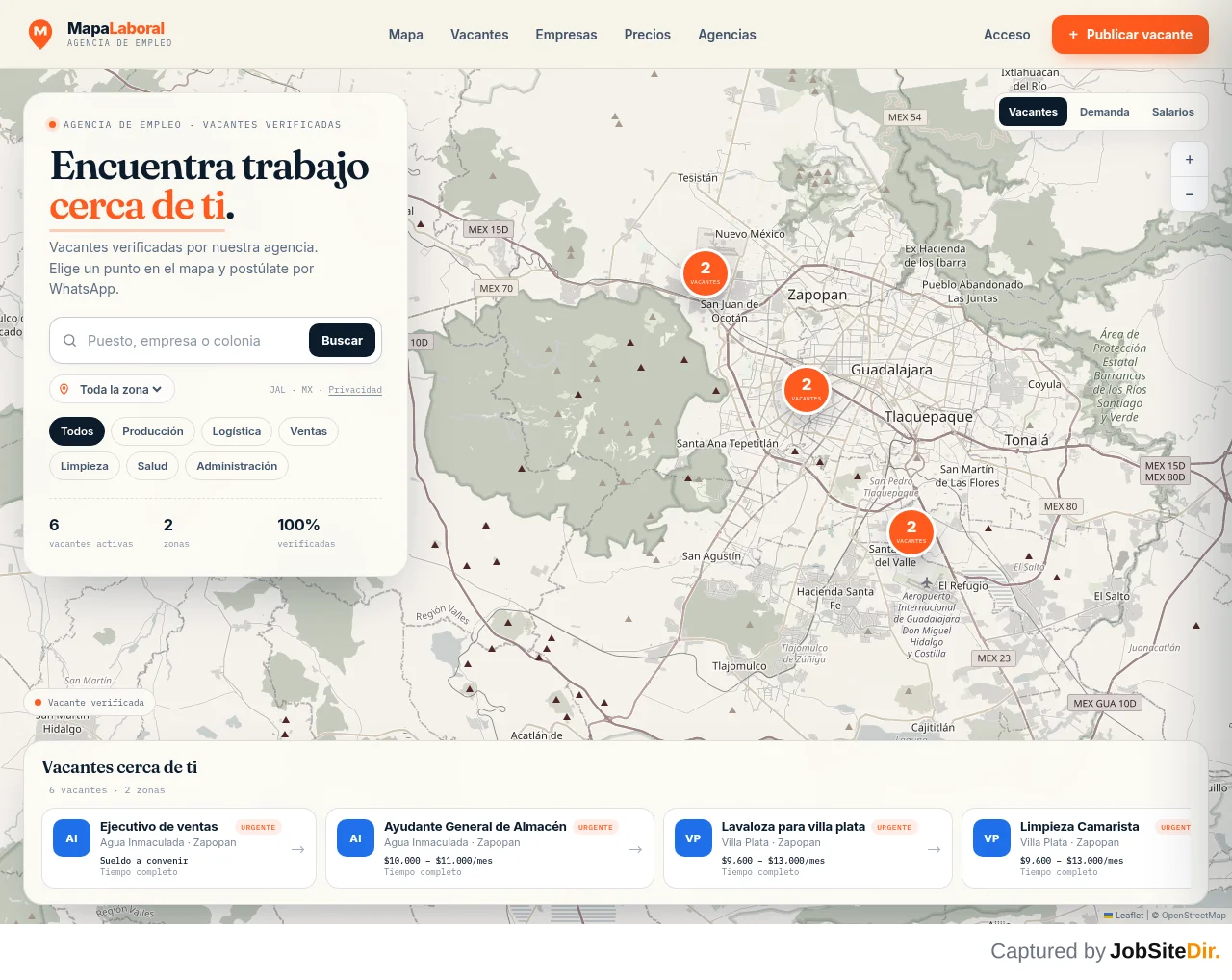Select the Vacantes map layer tab
1232x980 pixels.
1033,112
